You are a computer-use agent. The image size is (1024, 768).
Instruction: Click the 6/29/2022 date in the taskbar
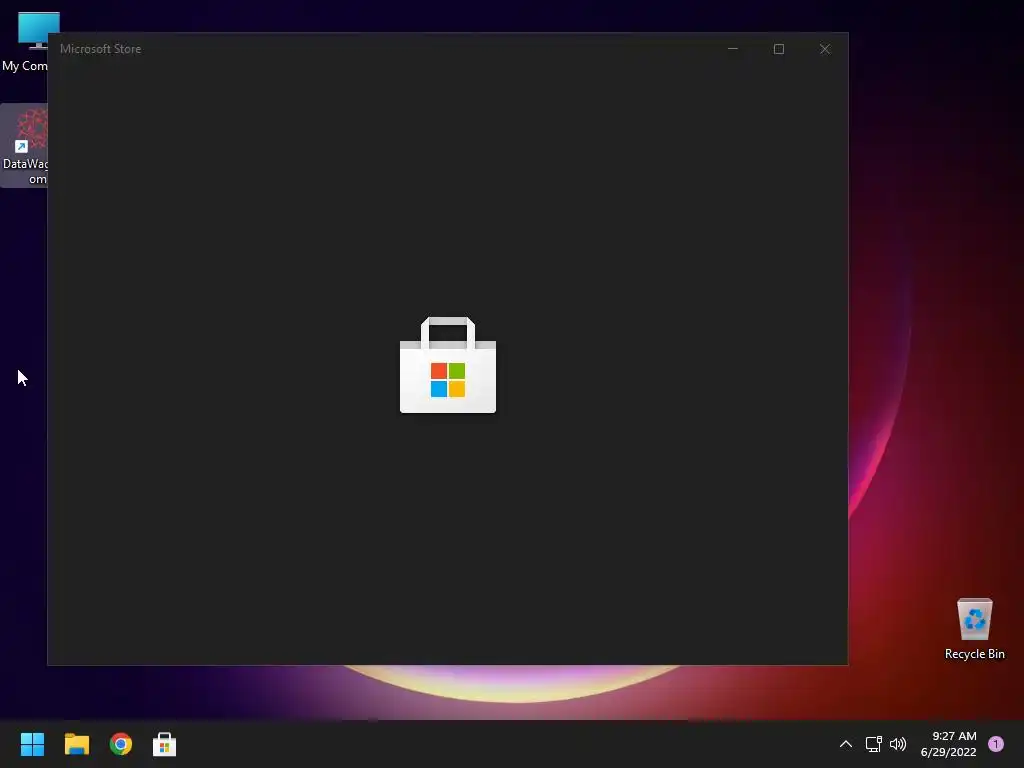pyautogui.click(x=948, y=752)
